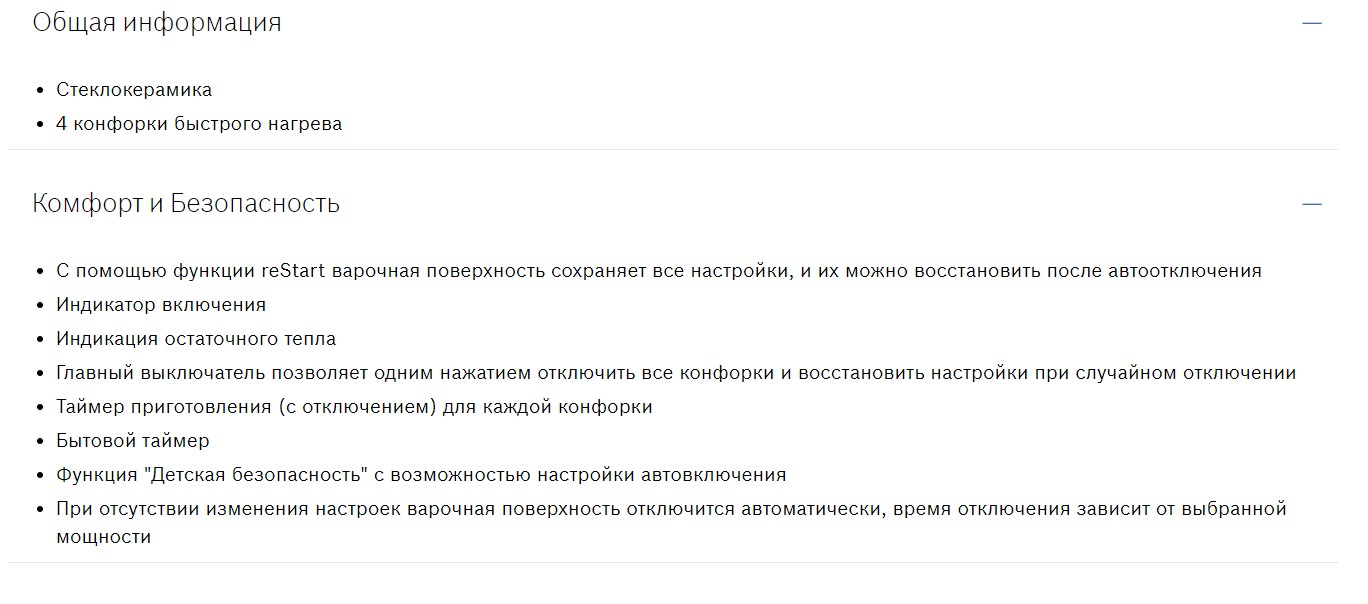
Task: Select the Стеклокерамика list item
Action: [x=134, y=90]
